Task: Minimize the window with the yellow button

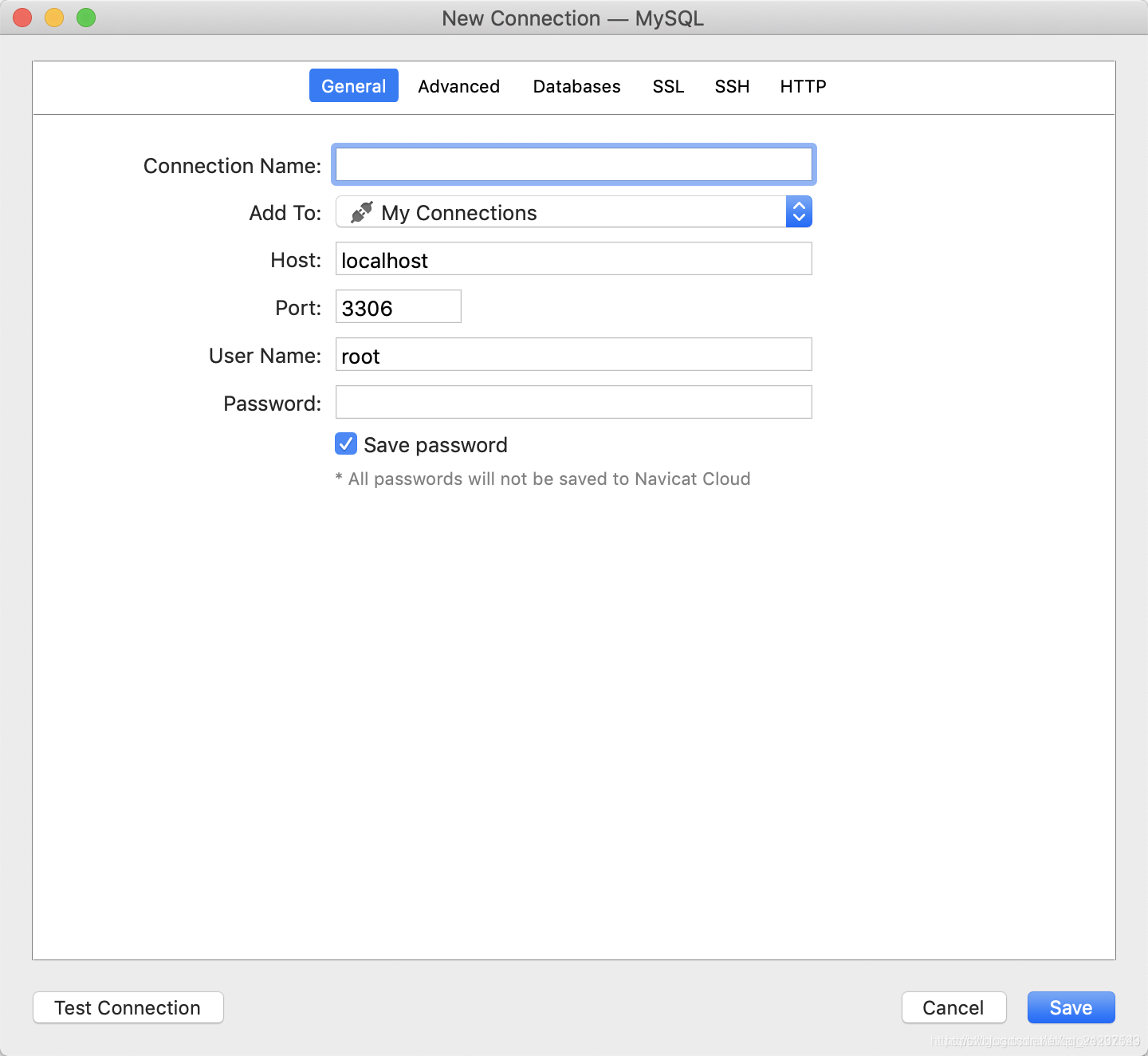Action: [x=54, y=18]
